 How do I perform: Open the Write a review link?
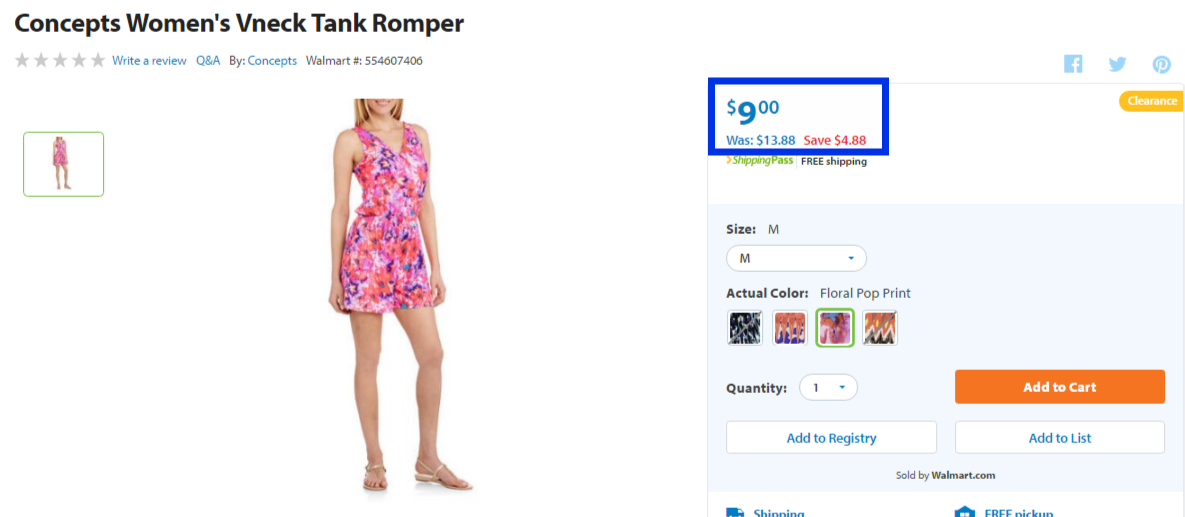point(149,60)
